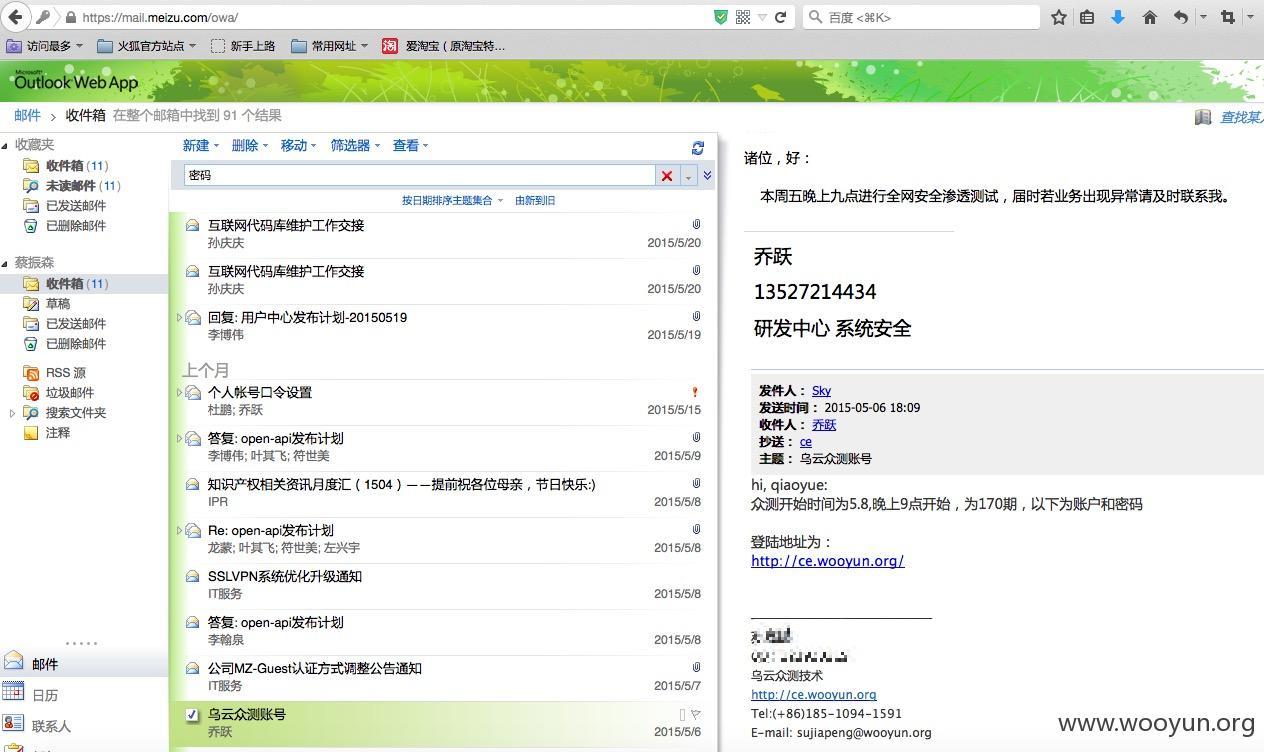Open the QR code icon in address bar

(743, 17)
